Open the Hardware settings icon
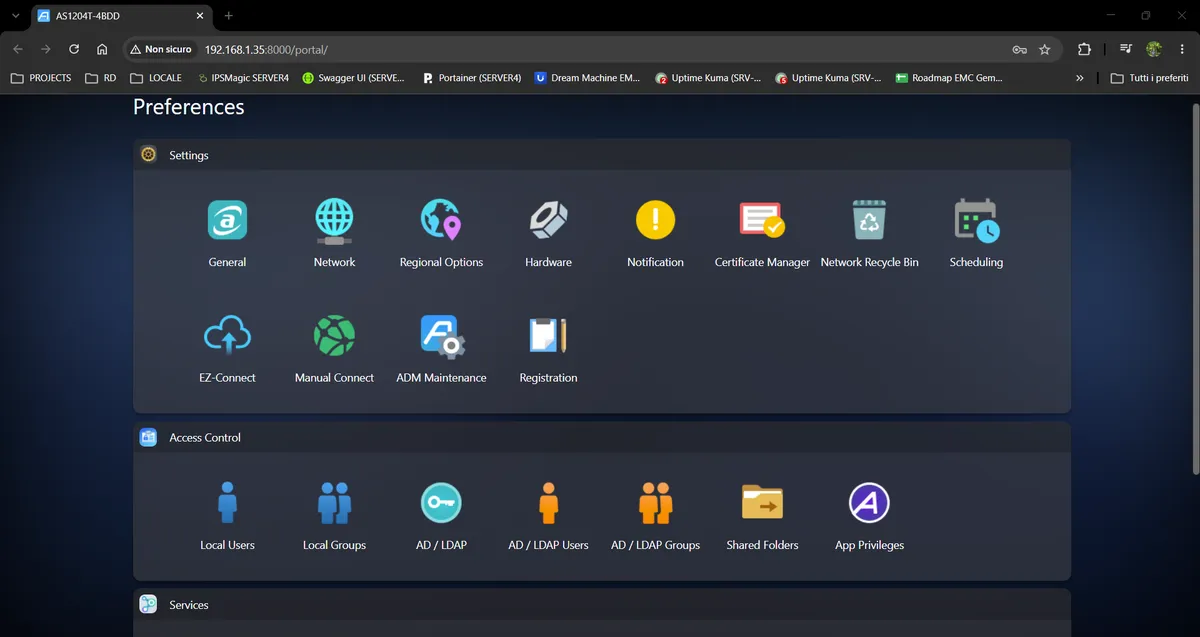The width and height of the screenshot is (1200, 637). click(548, 220)
